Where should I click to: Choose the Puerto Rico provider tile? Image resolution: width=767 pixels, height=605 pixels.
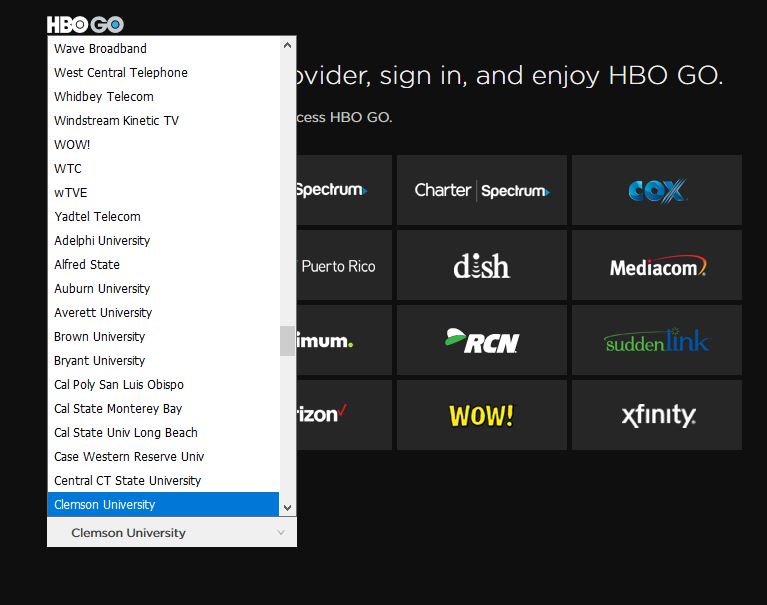click(x=344, y=265)
